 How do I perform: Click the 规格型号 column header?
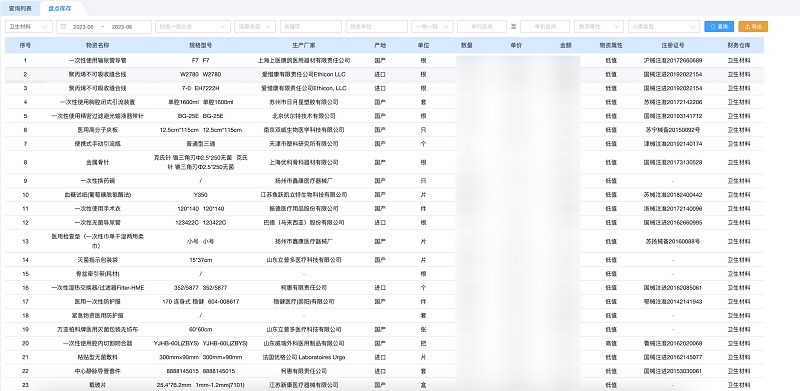click(x=201, y=45)
